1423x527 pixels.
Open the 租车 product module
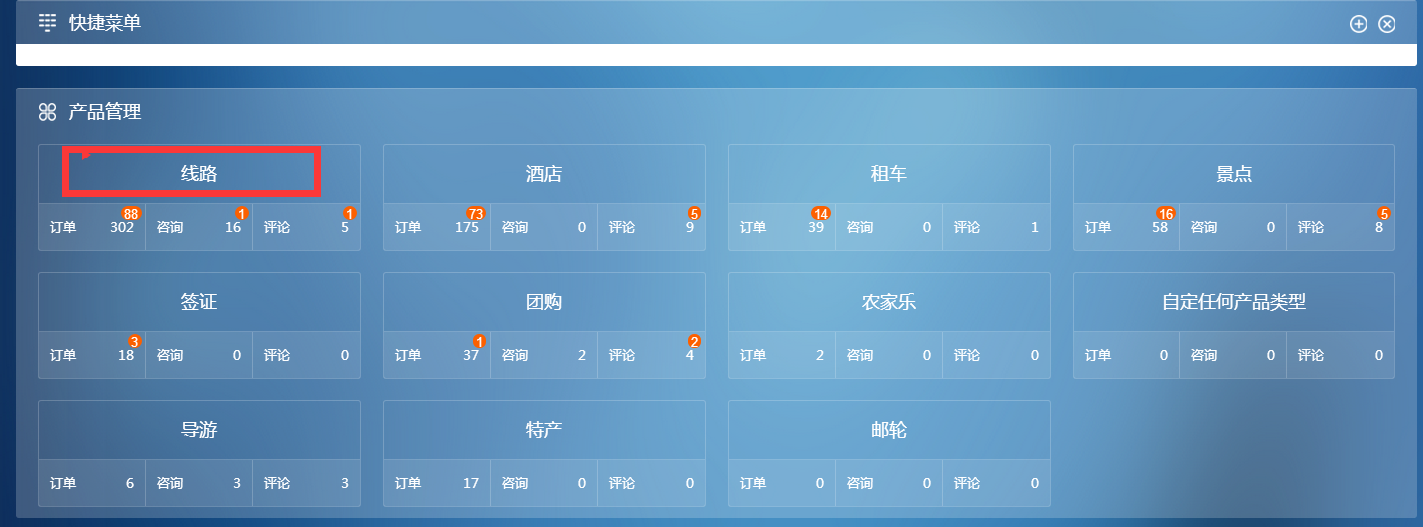click(889, 174)
